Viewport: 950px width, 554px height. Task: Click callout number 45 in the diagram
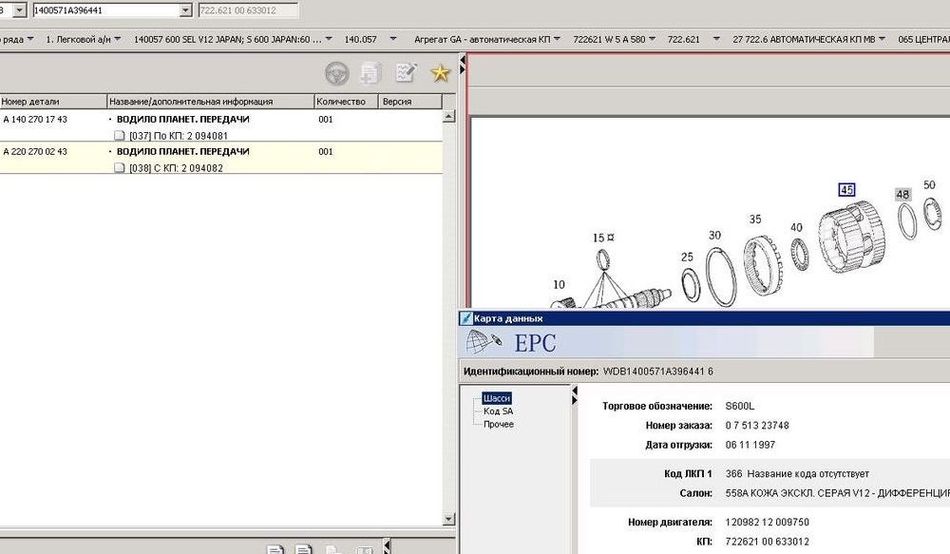tap(847, 190)
